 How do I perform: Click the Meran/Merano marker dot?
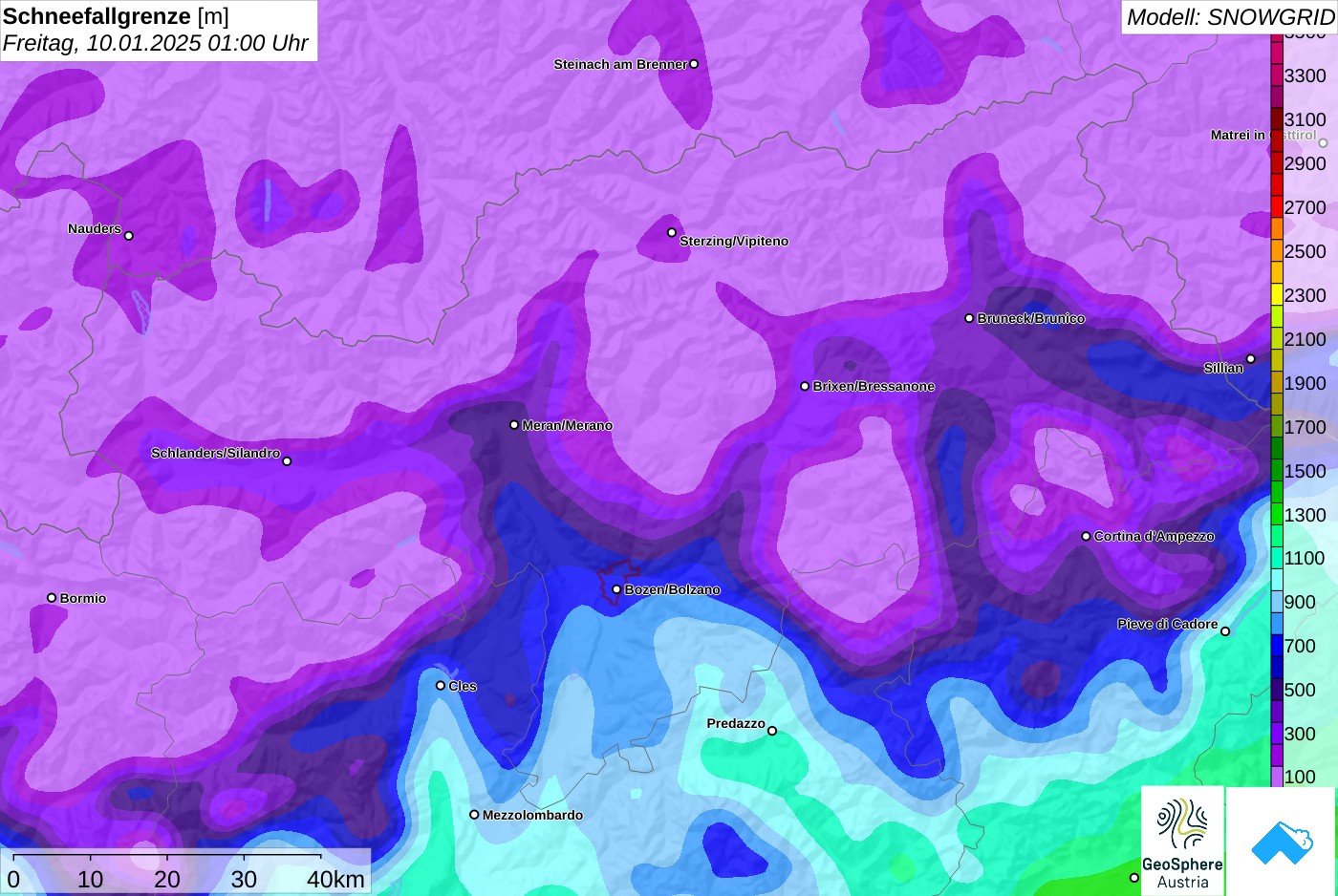coord(514,425)
